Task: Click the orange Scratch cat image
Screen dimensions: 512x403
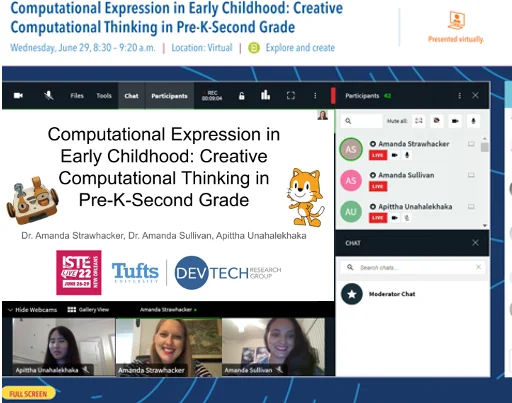Action: (x=305, y=197)
